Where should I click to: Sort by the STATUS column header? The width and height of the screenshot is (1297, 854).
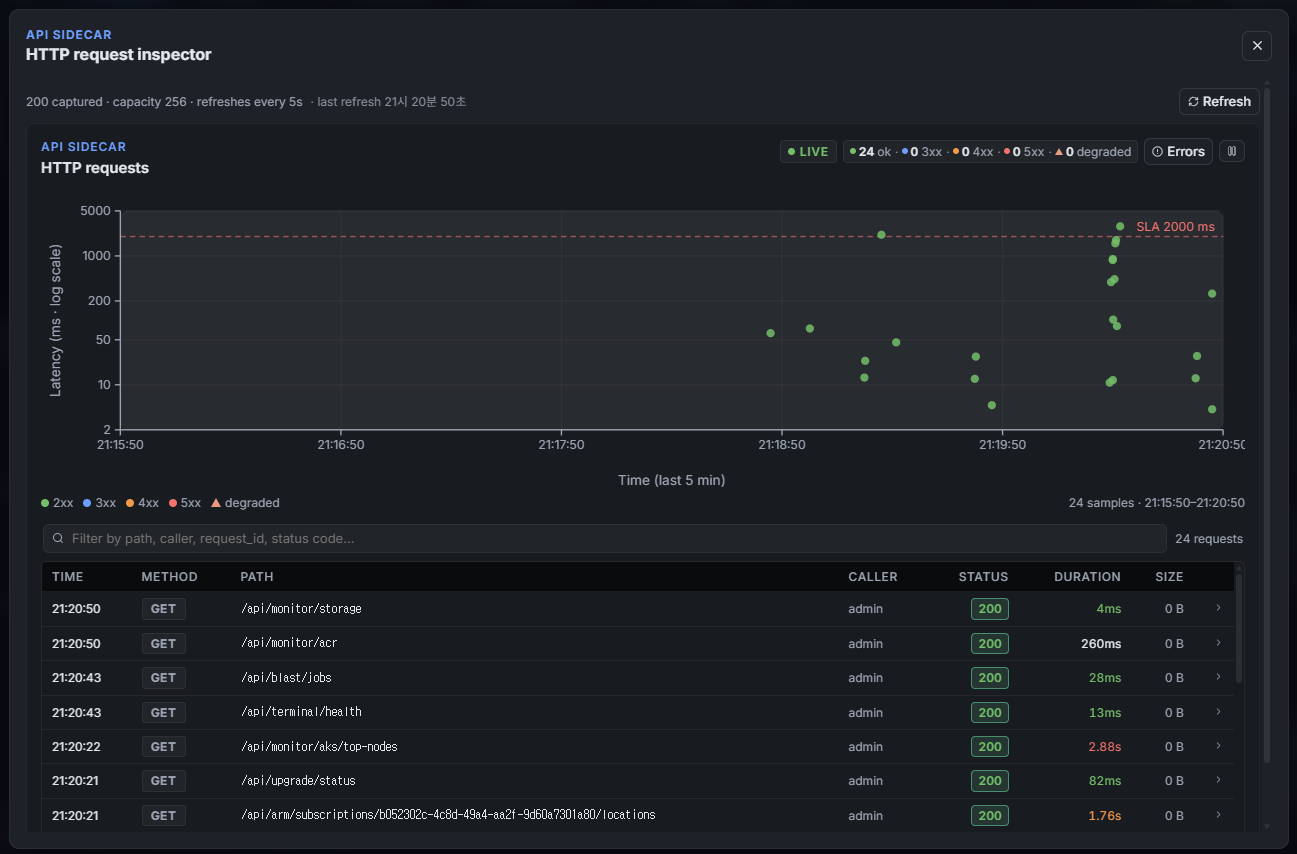(x=983, y=577)
